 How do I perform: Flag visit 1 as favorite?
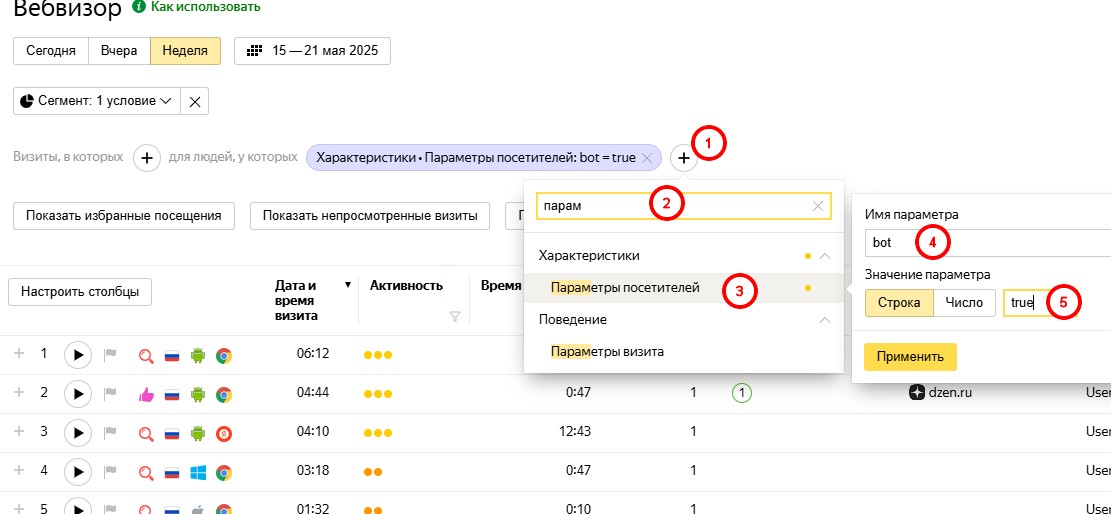coord(110,354)
